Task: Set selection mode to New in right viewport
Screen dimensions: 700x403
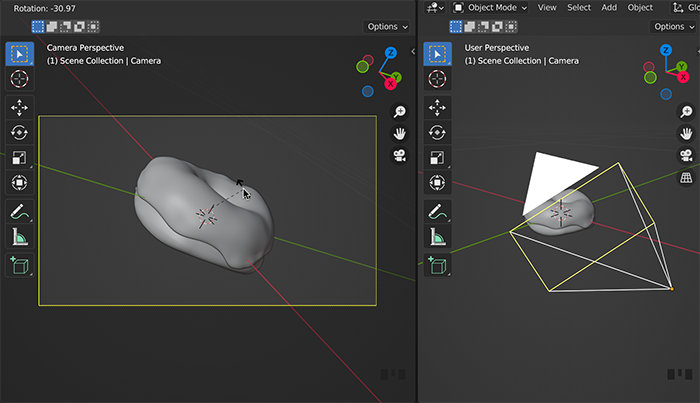Action: tap(456, 27)
